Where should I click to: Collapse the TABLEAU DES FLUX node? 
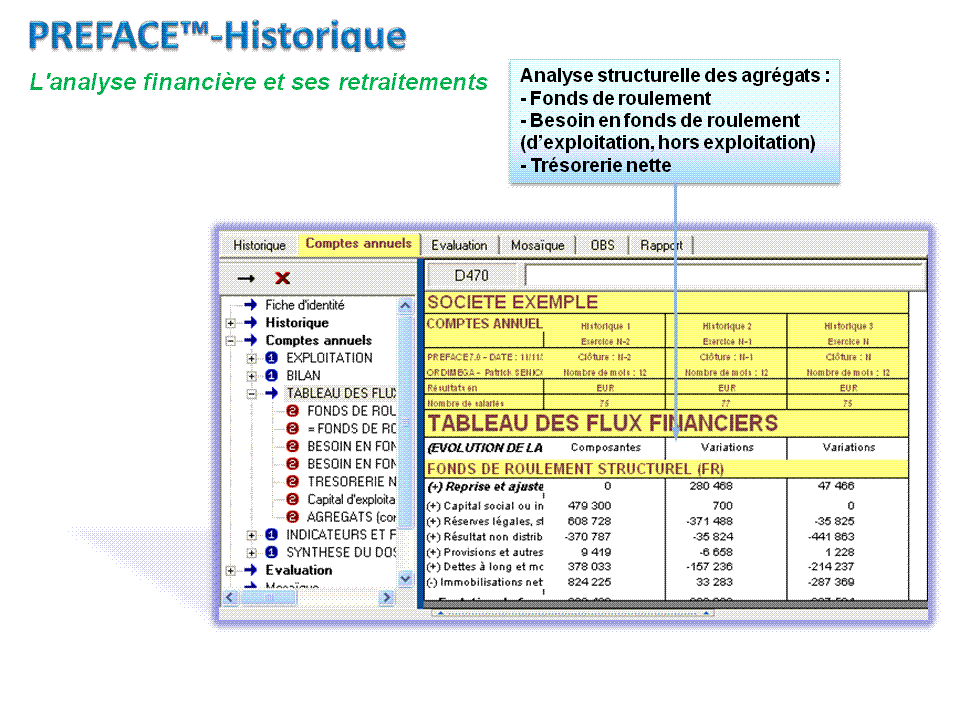[x=252, y=394]
